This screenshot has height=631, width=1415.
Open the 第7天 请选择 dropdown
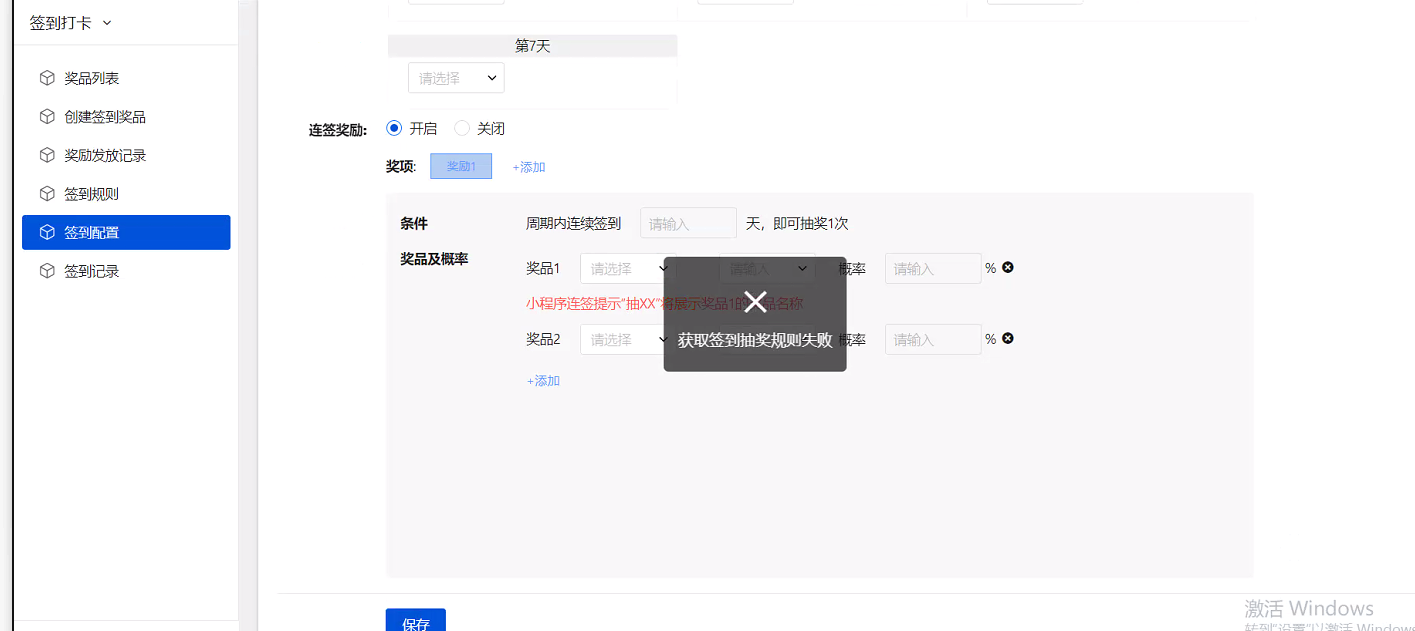pos(456,78)
